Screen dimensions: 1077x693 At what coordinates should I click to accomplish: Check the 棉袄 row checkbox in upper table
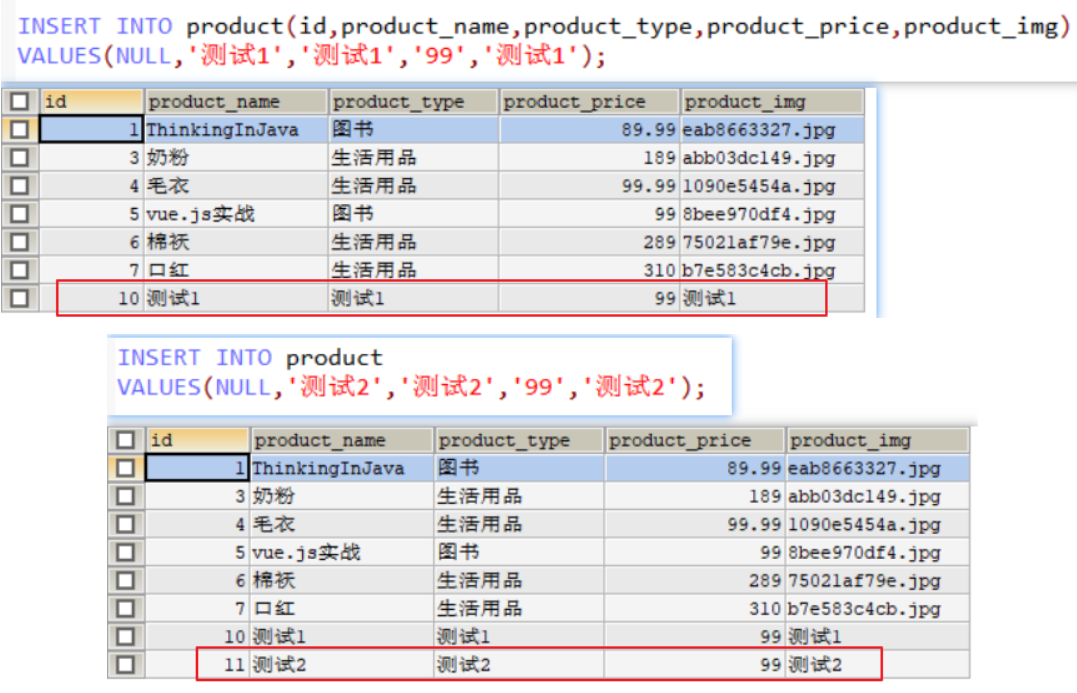pos(19,242)
